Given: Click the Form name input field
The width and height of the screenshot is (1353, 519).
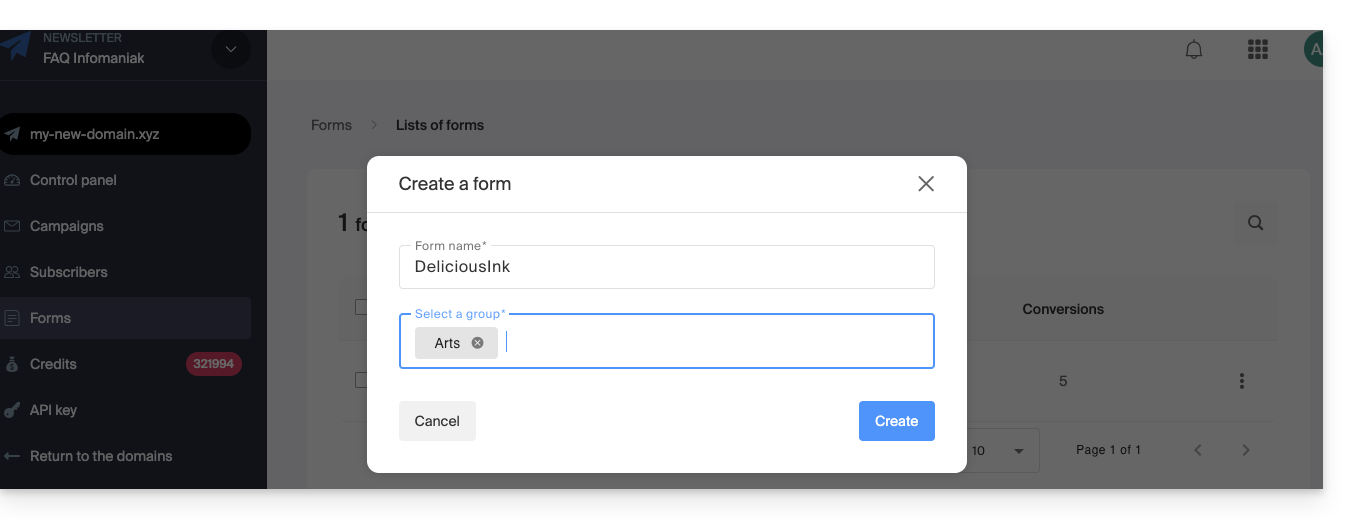Looking at the screenshot, I should [x=666, y=268].
